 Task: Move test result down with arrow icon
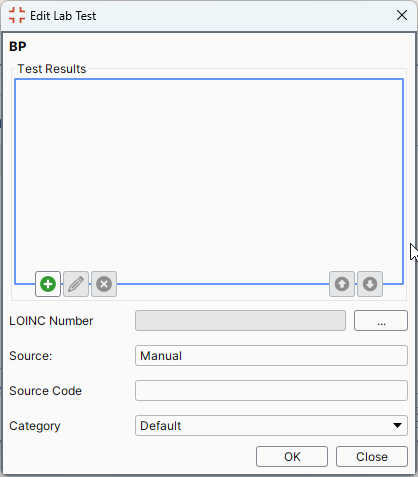370,284
